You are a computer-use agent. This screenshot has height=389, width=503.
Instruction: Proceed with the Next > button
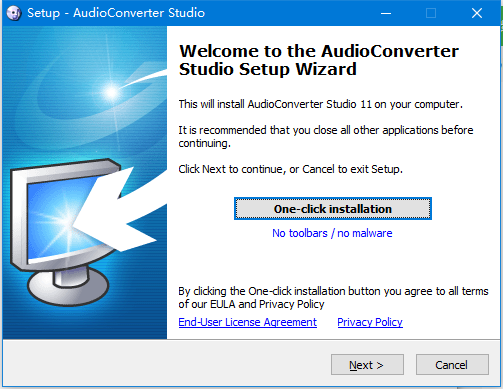coord(367,365)
